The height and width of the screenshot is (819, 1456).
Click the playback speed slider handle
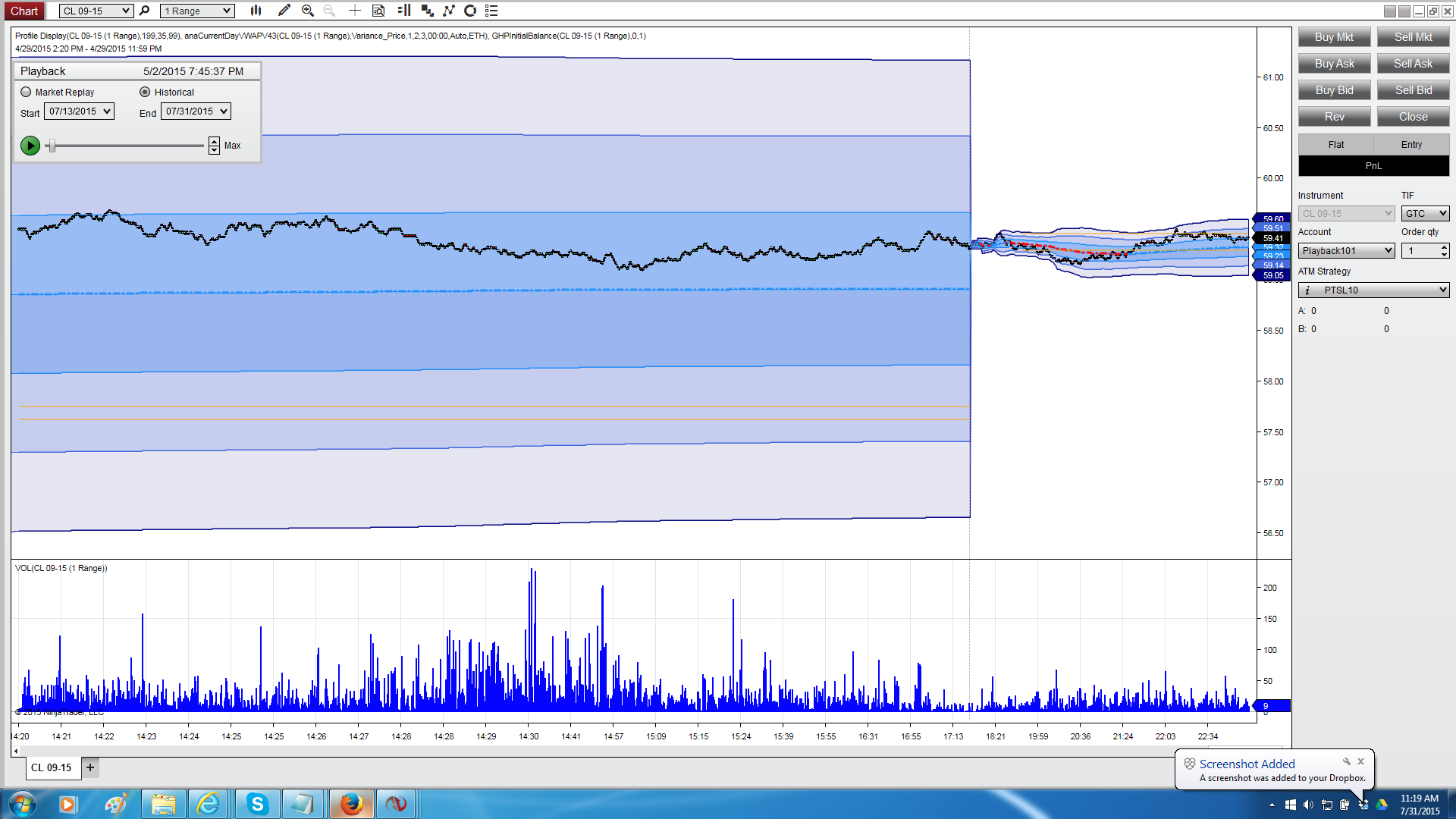click(52, 146)
